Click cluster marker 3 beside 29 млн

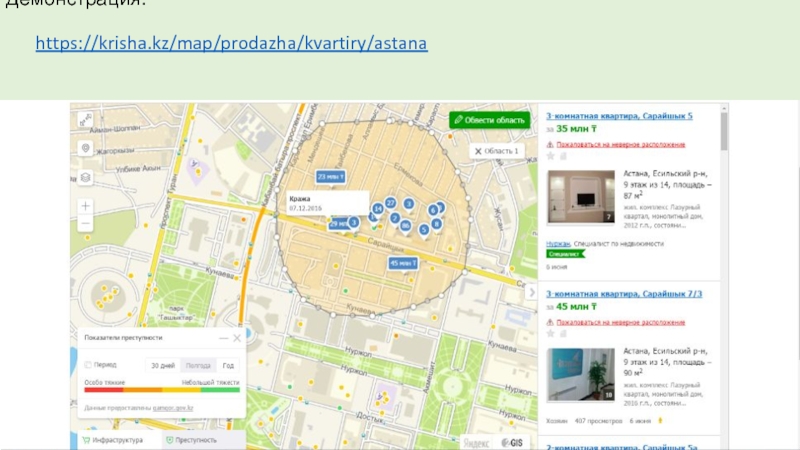pos(354,222)
